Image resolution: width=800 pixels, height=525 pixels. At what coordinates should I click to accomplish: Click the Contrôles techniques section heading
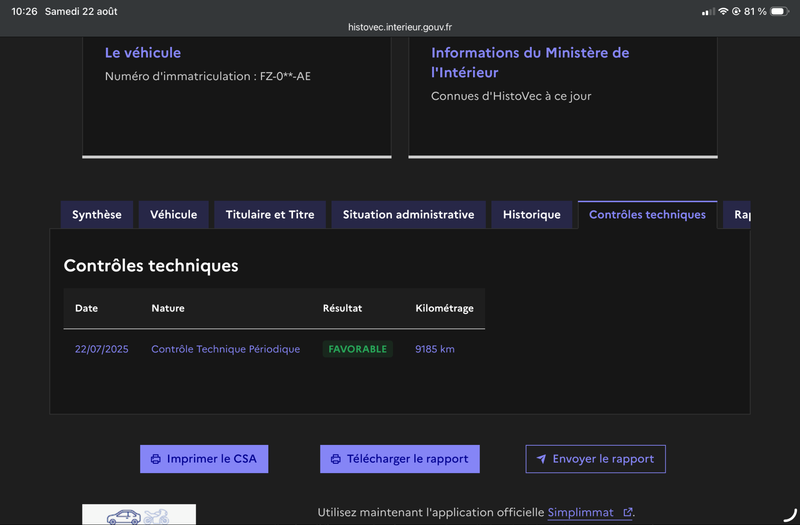151,266
